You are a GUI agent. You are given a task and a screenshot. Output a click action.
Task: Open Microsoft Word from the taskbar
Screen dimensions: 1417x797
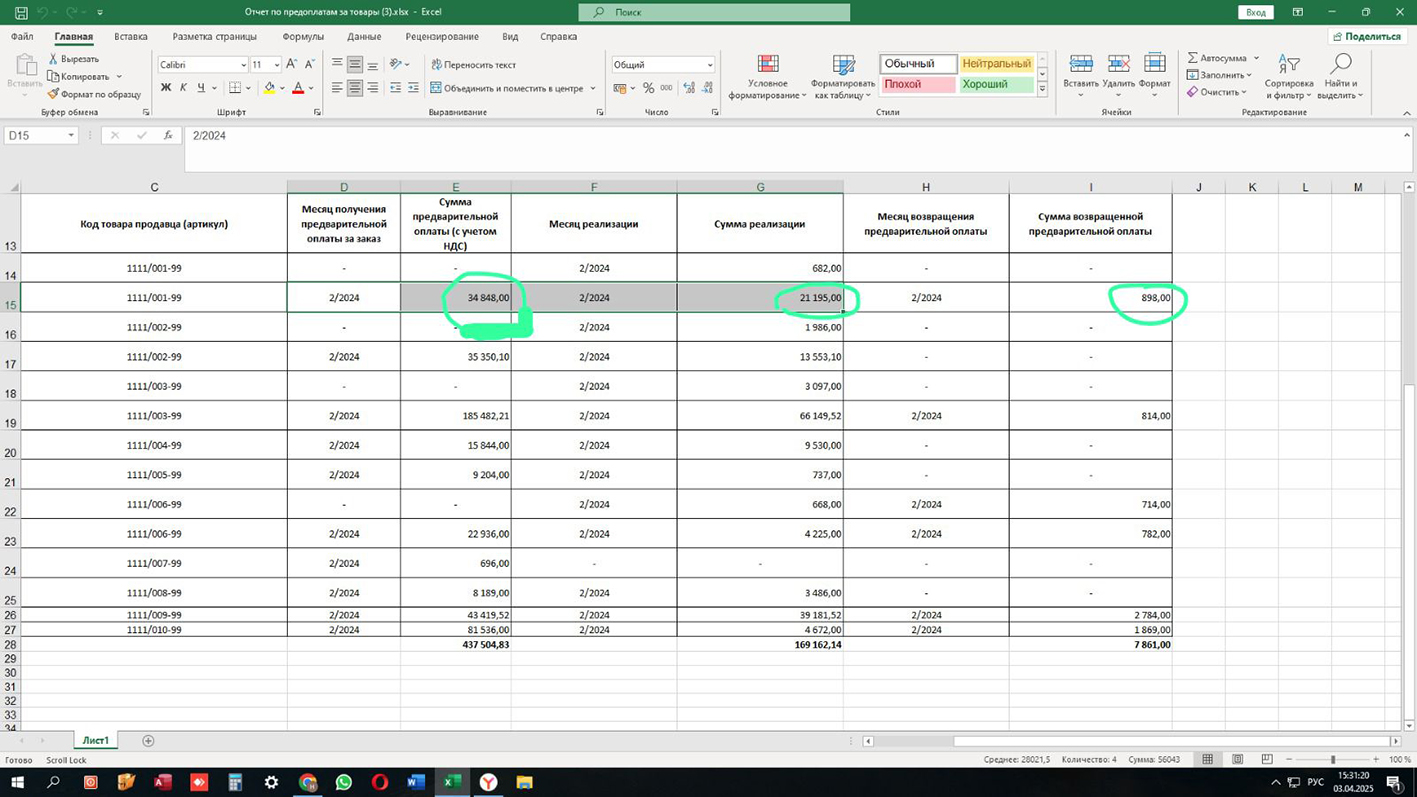(416, 782)
